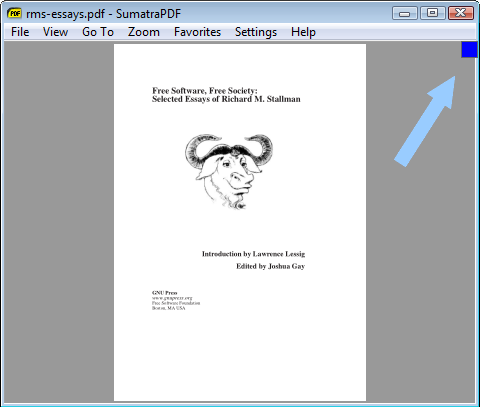This screenshot has width=480, height=407.
Task: Click the window title 'rms-essays.pdf - SumatraPDF'
Action: click(x=103, y=14)
